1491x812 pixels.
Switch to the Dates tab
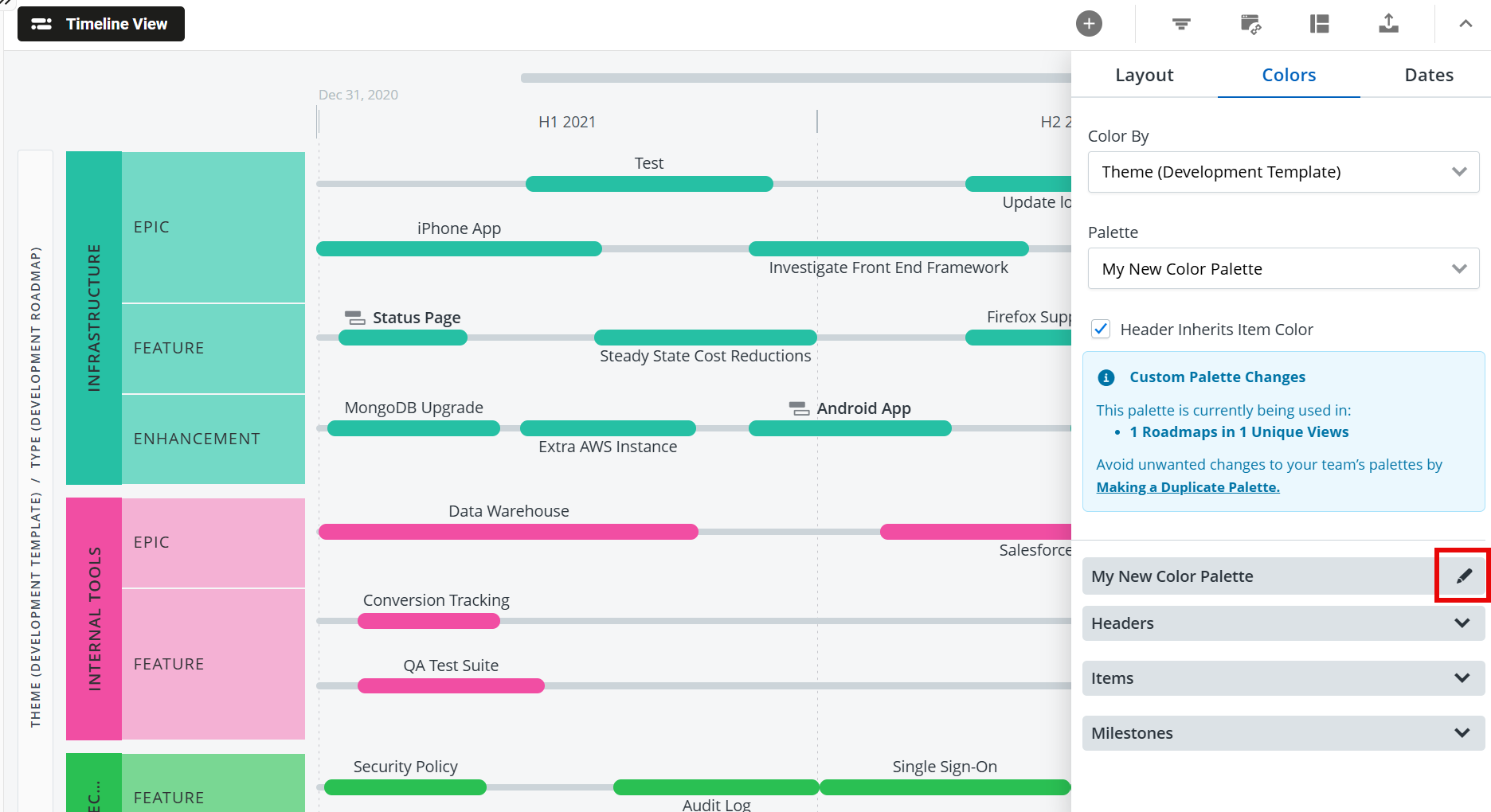[x=1428, y=75]
